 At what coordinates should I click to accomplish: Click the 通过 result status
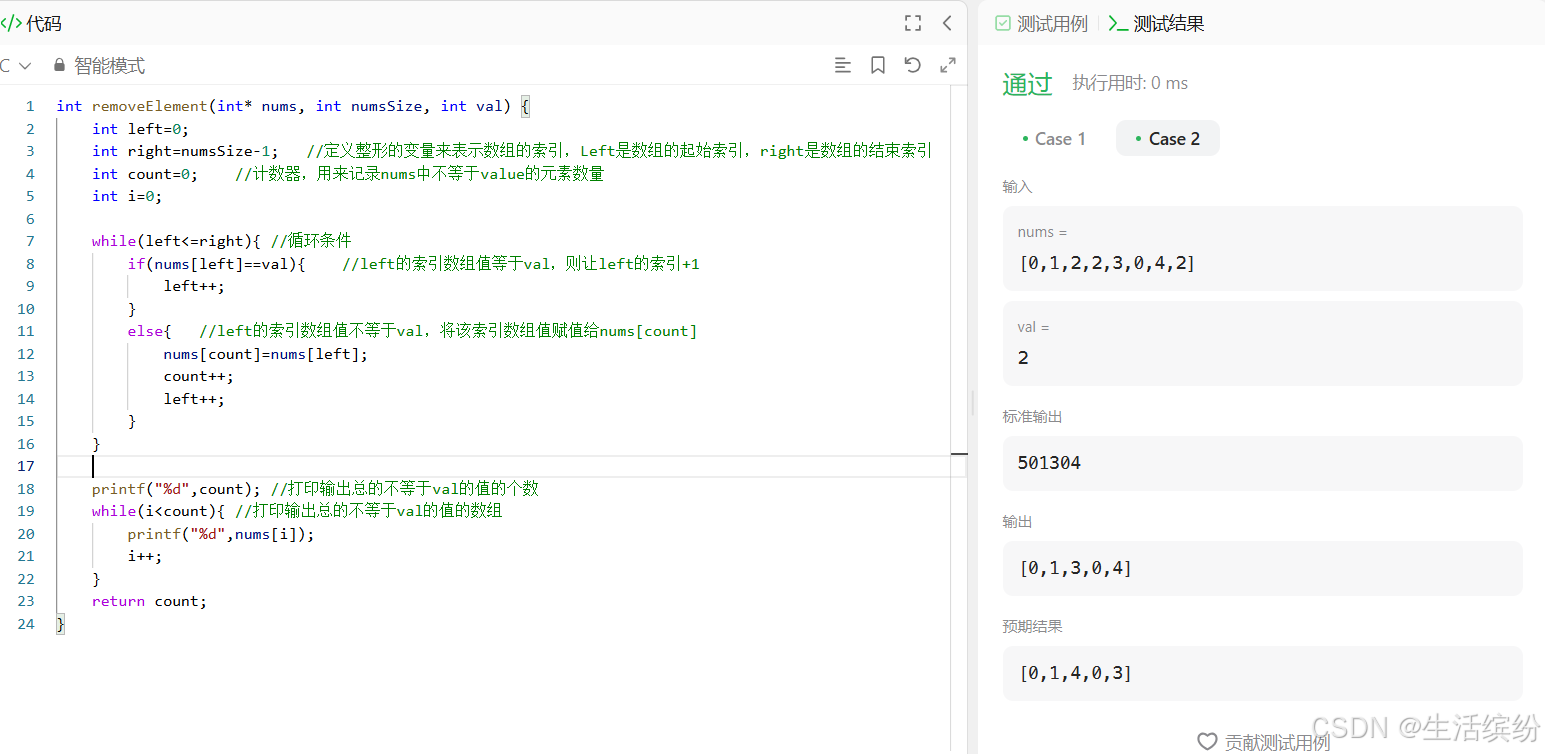(x=1026, y=84)
